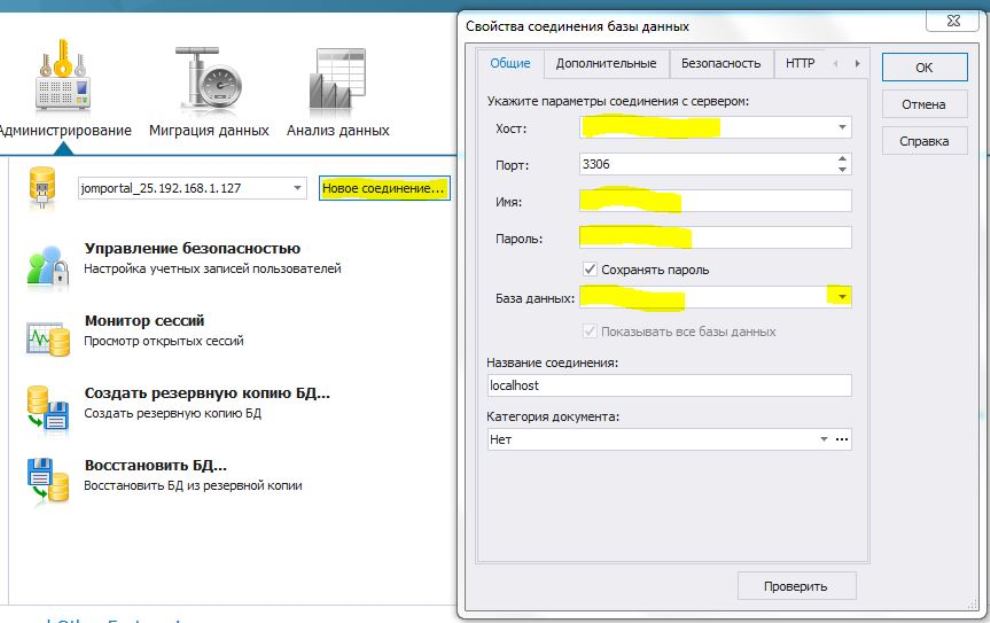990x623 pixels.
Task: Open the 'База данных' dropdown list
Action: (x=842, y=298)
